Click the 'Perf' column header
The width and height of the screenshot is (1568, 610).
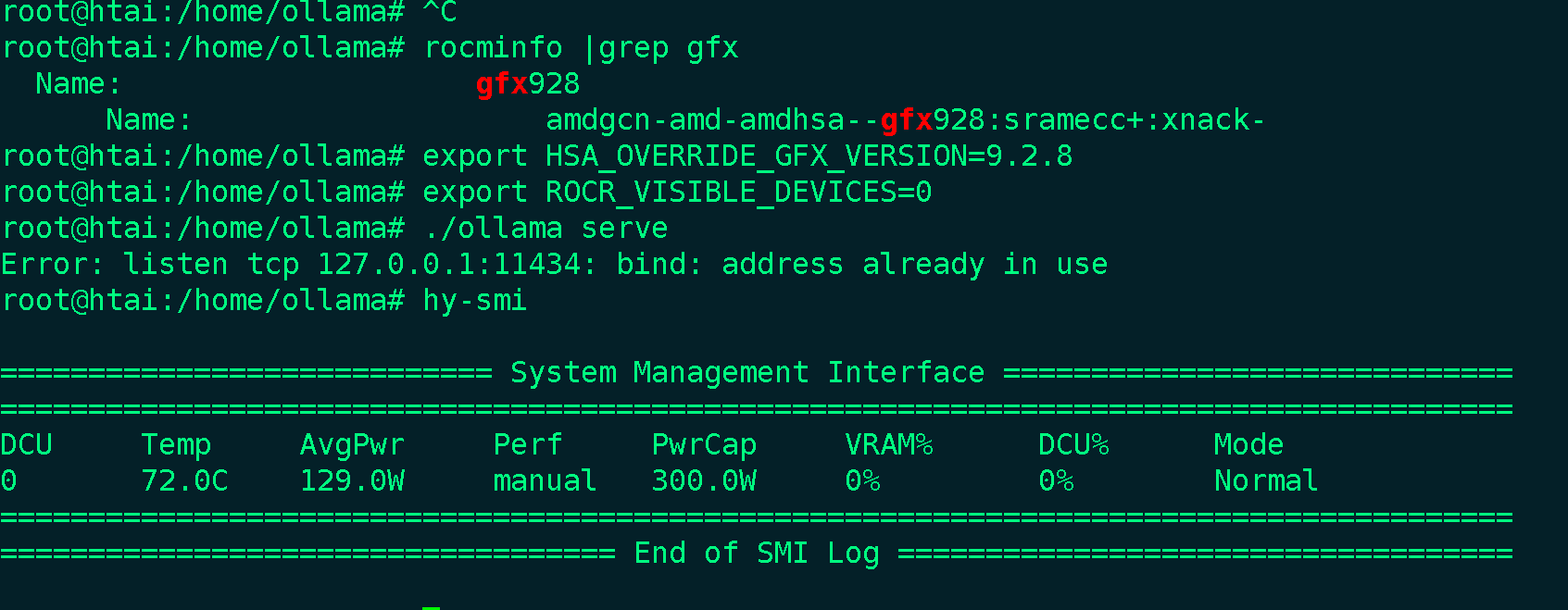[x=528, y=445]
